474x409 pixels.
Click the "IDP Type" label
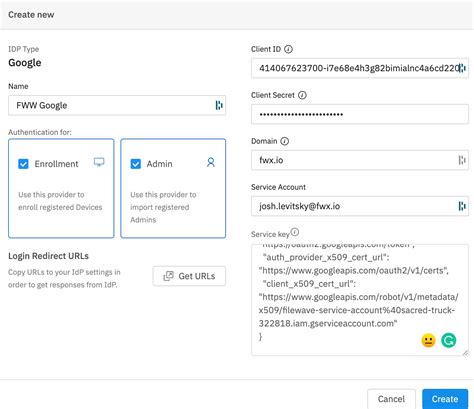(23, 49)
